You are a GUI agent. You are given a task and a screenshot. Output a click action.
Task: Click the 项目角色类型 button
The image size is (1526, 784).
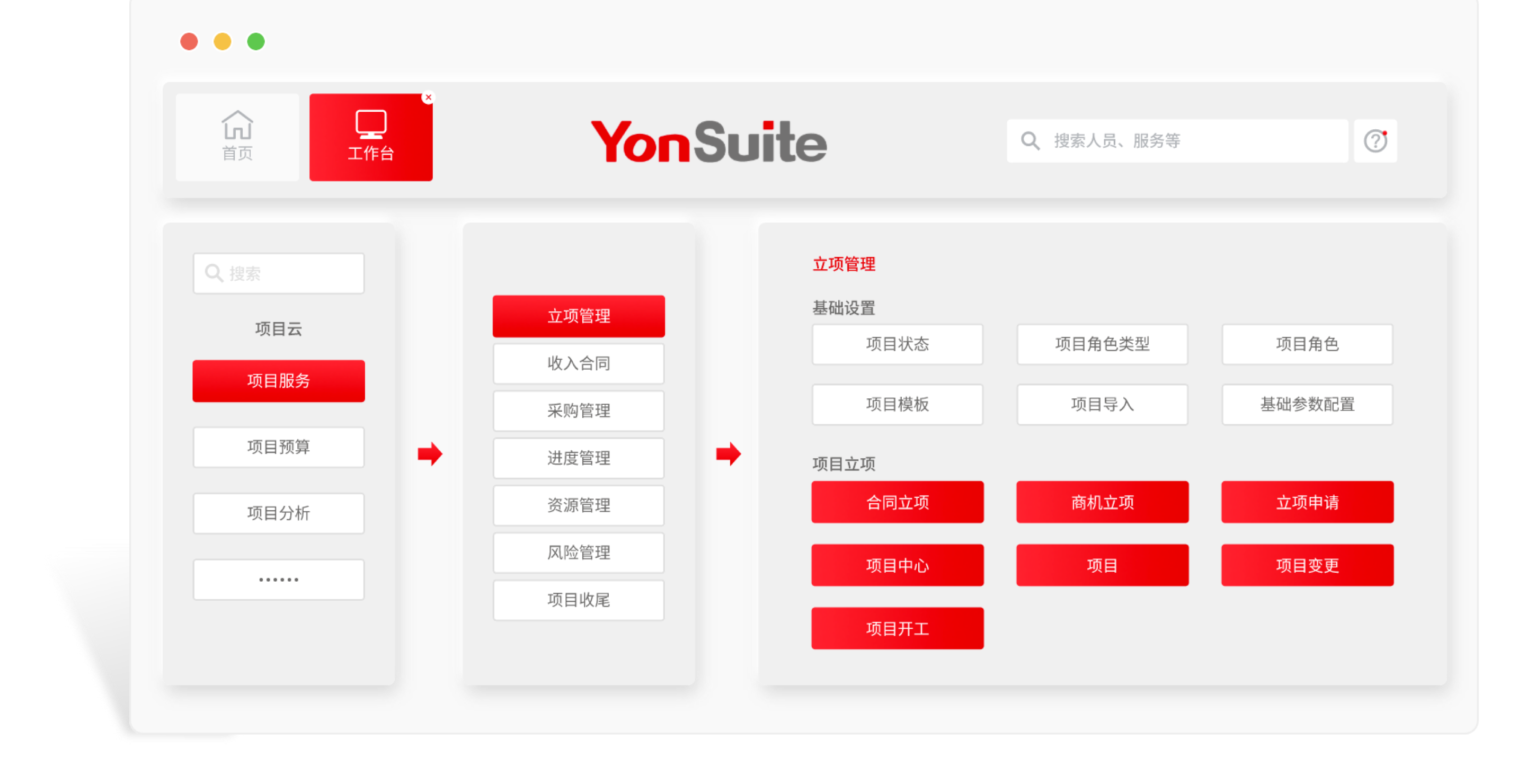click(x=1102, y=344)
